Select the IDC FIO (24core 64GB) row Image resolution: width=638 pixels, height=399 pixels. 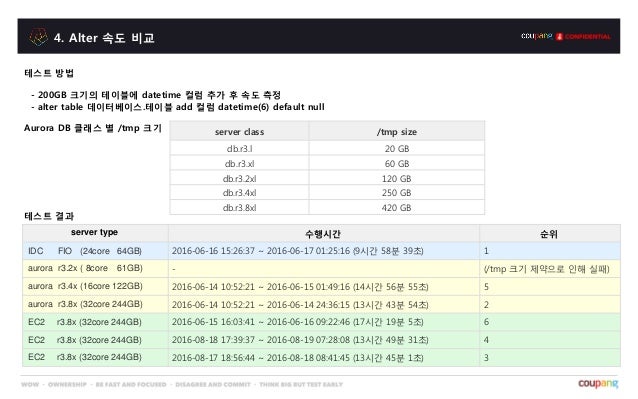pos(321,251)
